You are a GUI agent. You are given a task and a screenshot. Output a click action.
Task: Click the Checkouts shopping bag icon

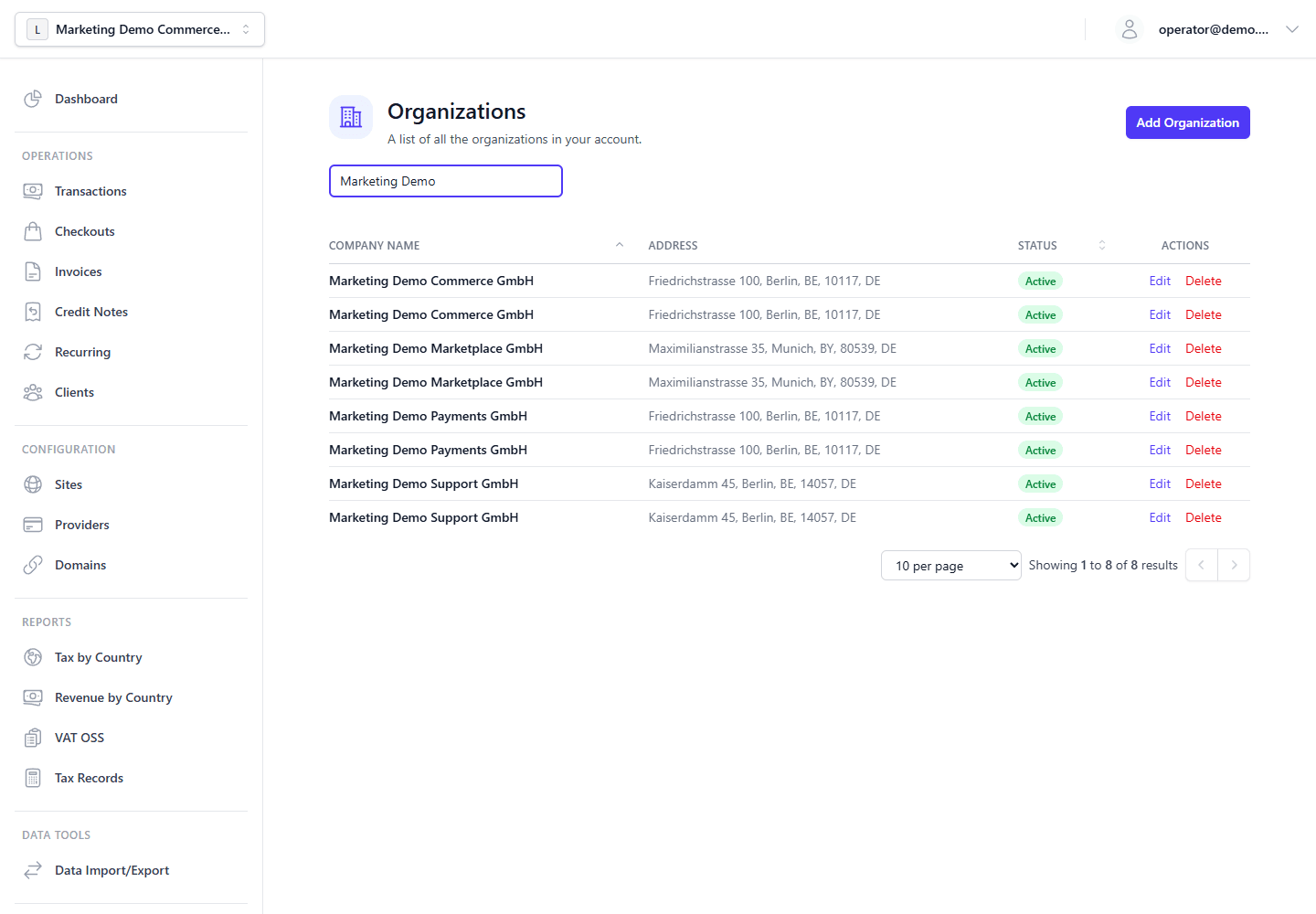(33, 231)
